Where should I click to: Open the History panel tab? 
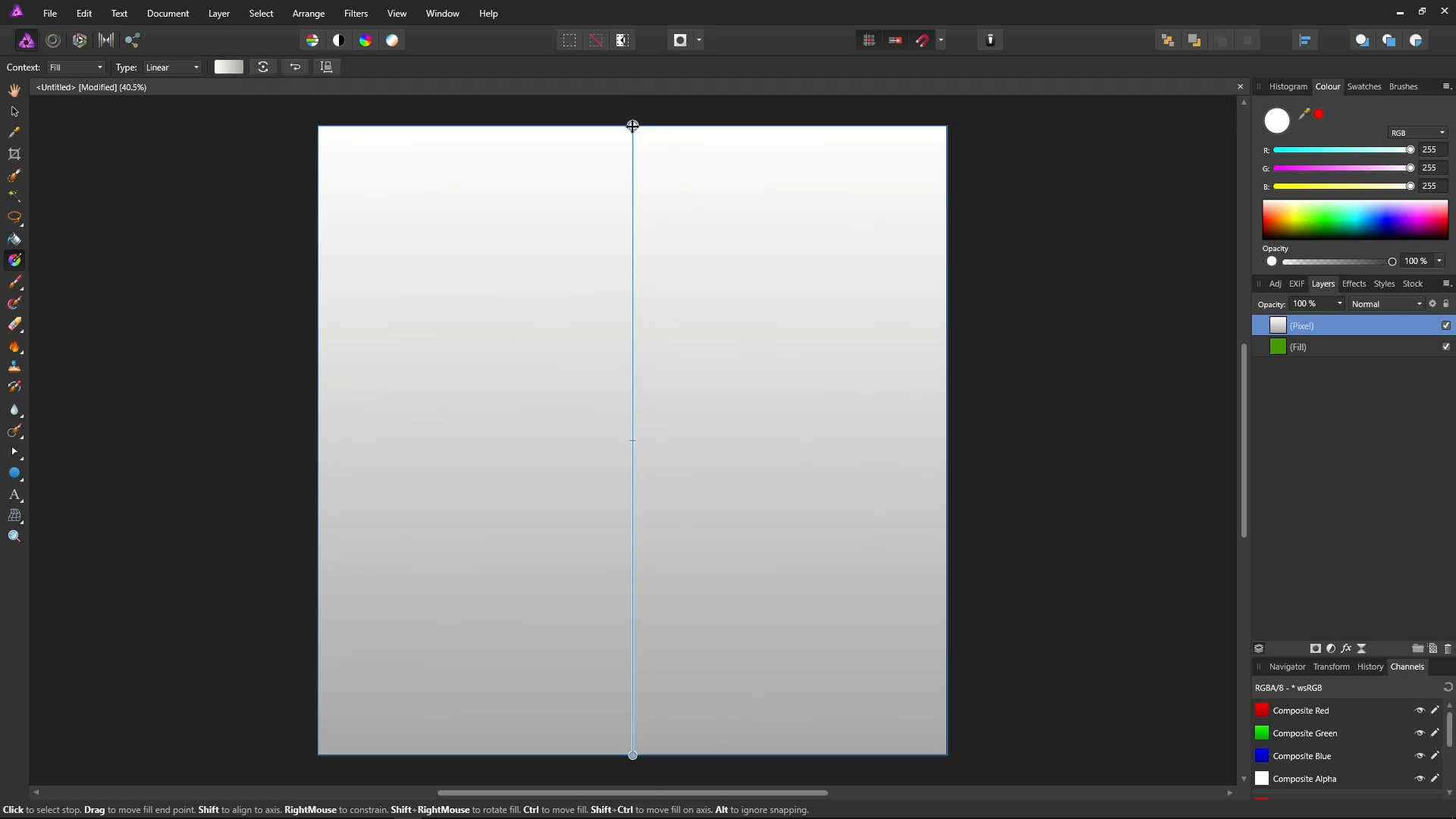[1370, 667]
